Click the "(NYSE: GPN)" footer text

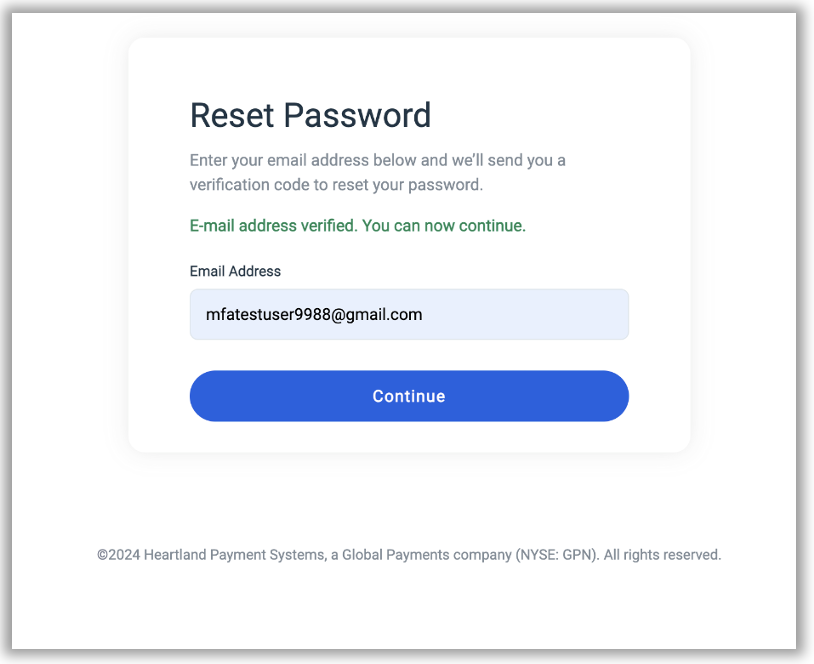pyautogui.click(x=558, y=555)
